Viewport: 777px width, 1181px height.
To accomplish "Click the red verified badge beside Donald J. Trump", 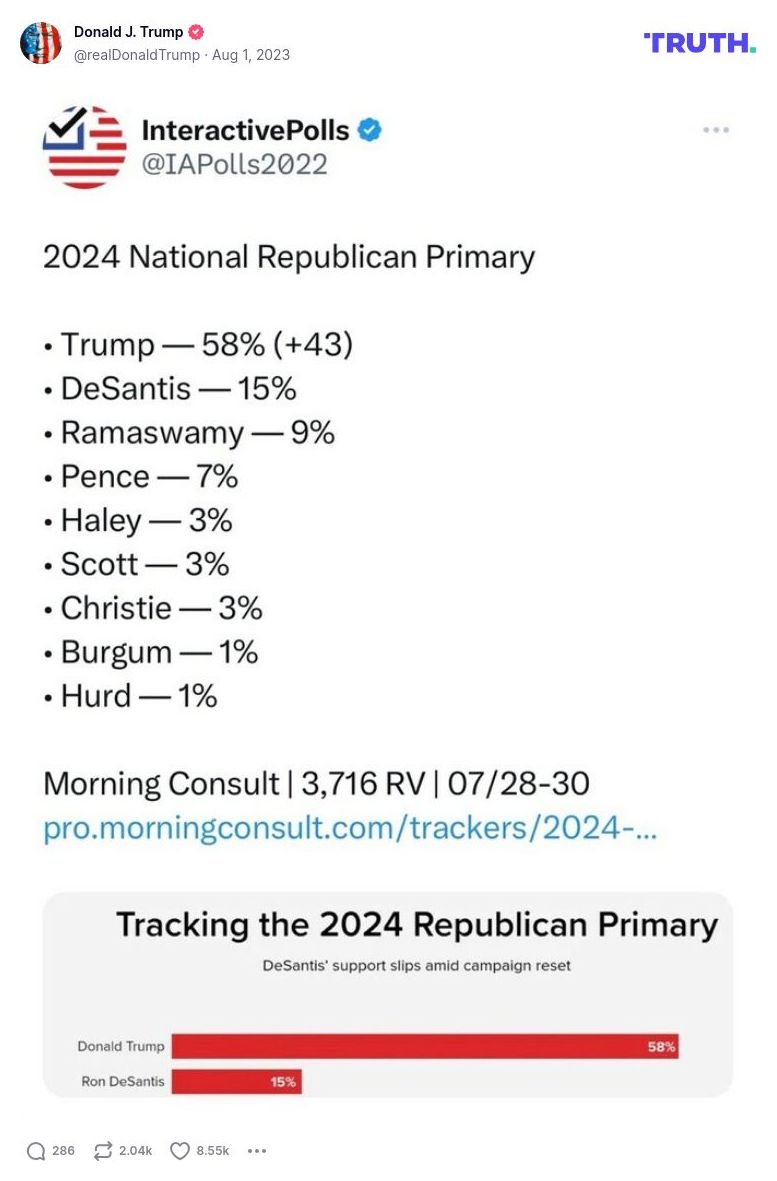I will point(195,31).
